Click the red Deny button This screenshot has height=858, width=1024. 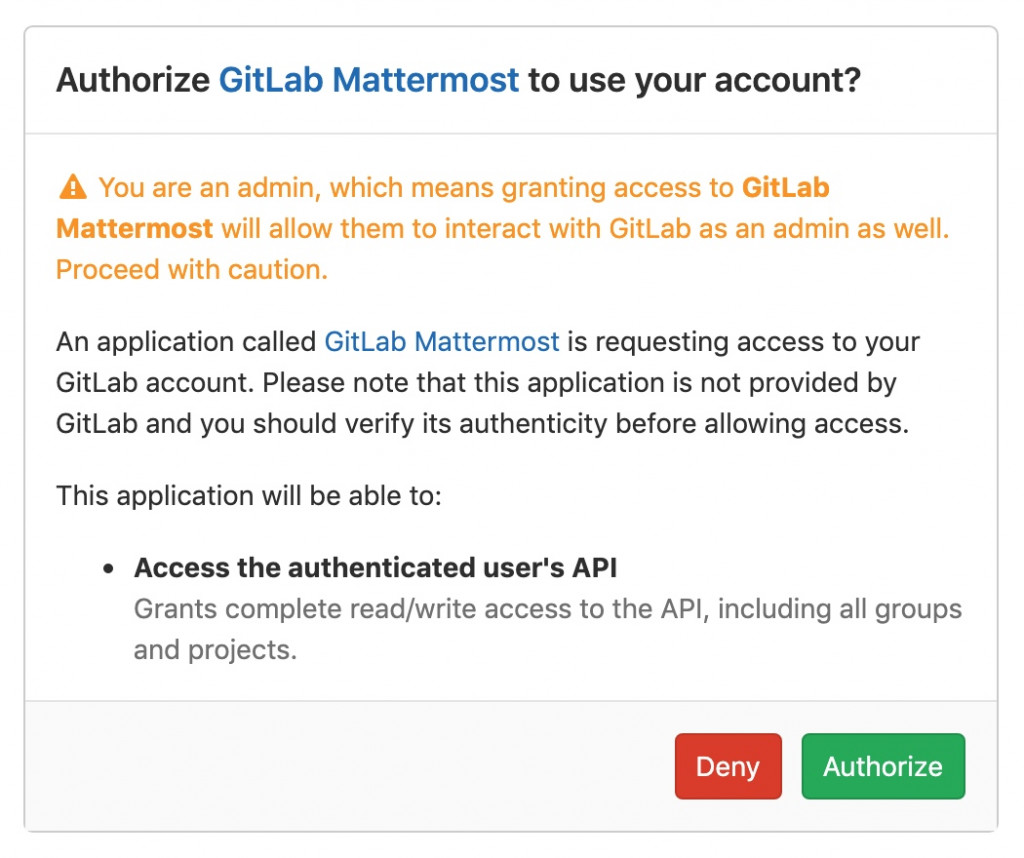click(728, 766)
